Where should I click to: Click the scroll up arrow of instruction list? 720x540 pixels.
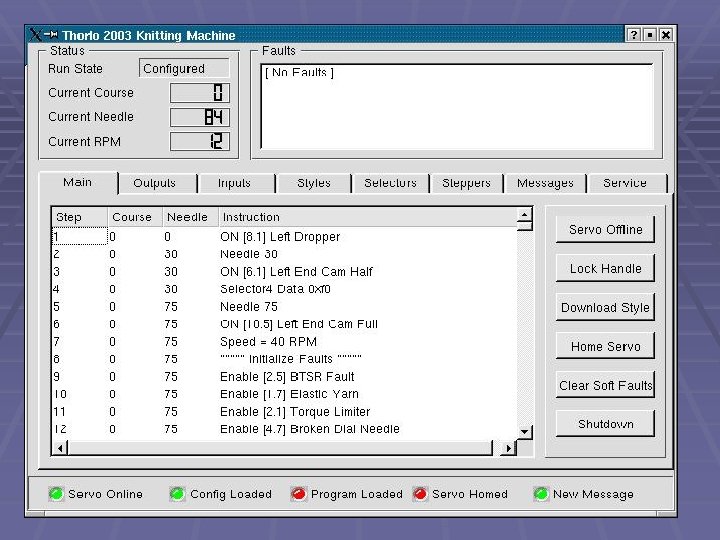524,215
